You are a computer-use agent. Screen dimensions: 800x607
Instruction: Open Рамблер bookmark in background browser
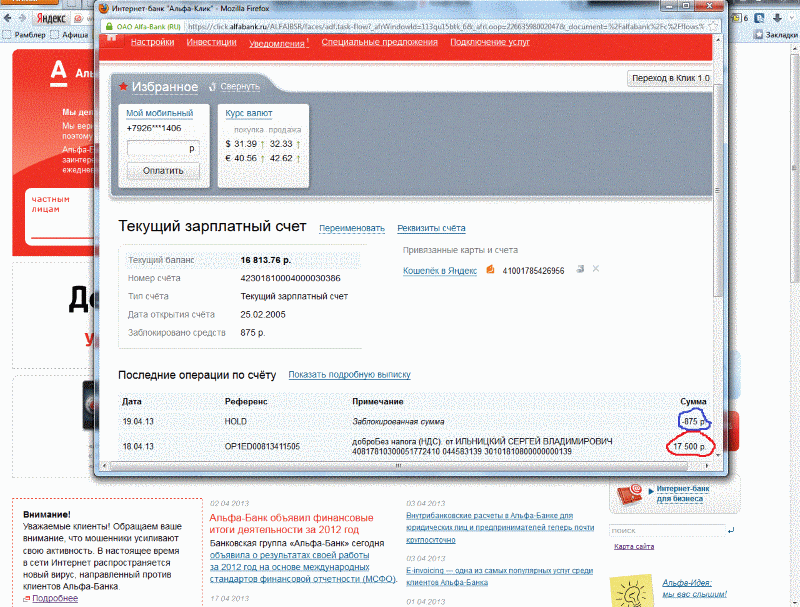(24, 35)
